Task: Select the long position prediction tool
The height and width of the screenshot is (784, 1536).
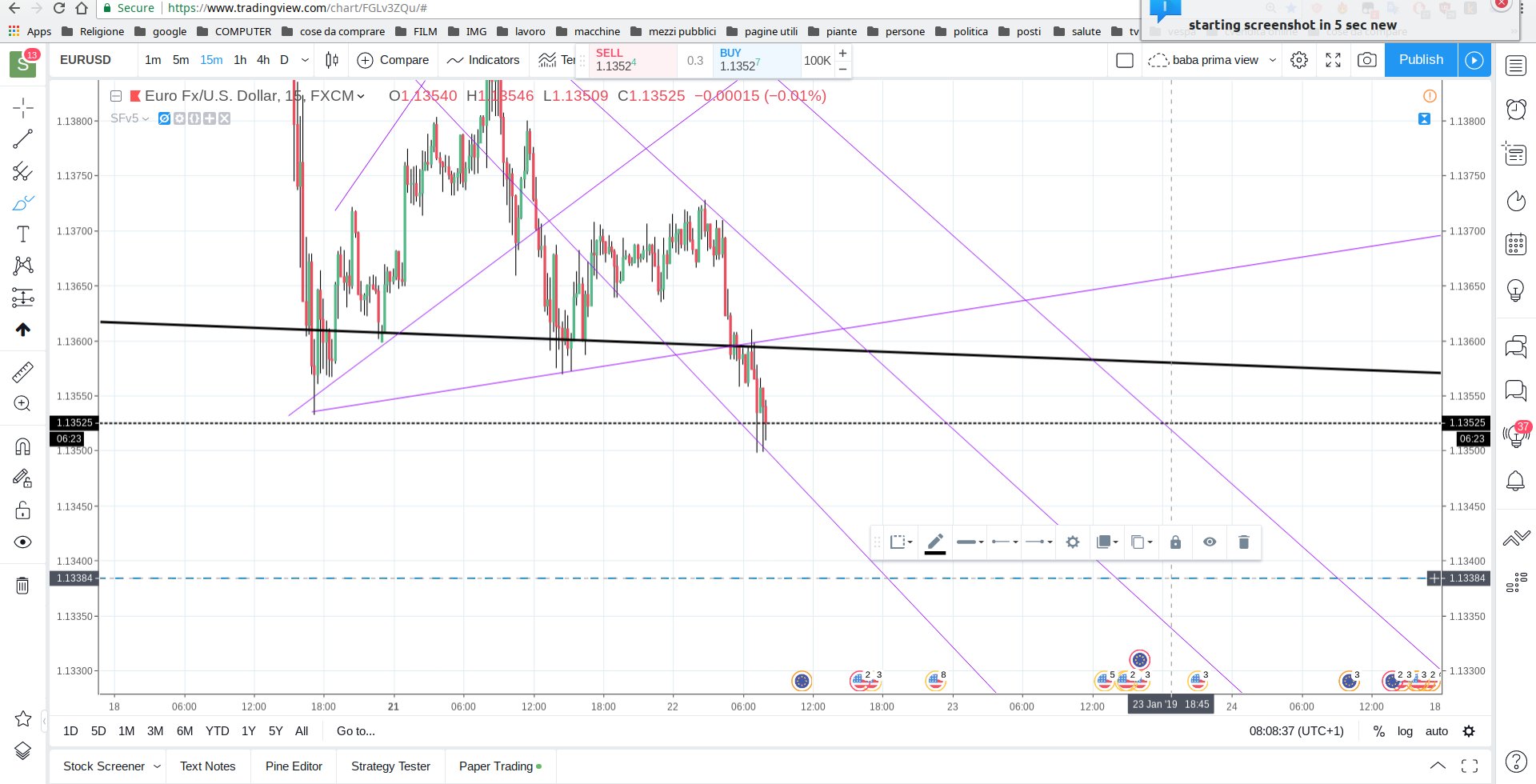Action: coord(23,298)
